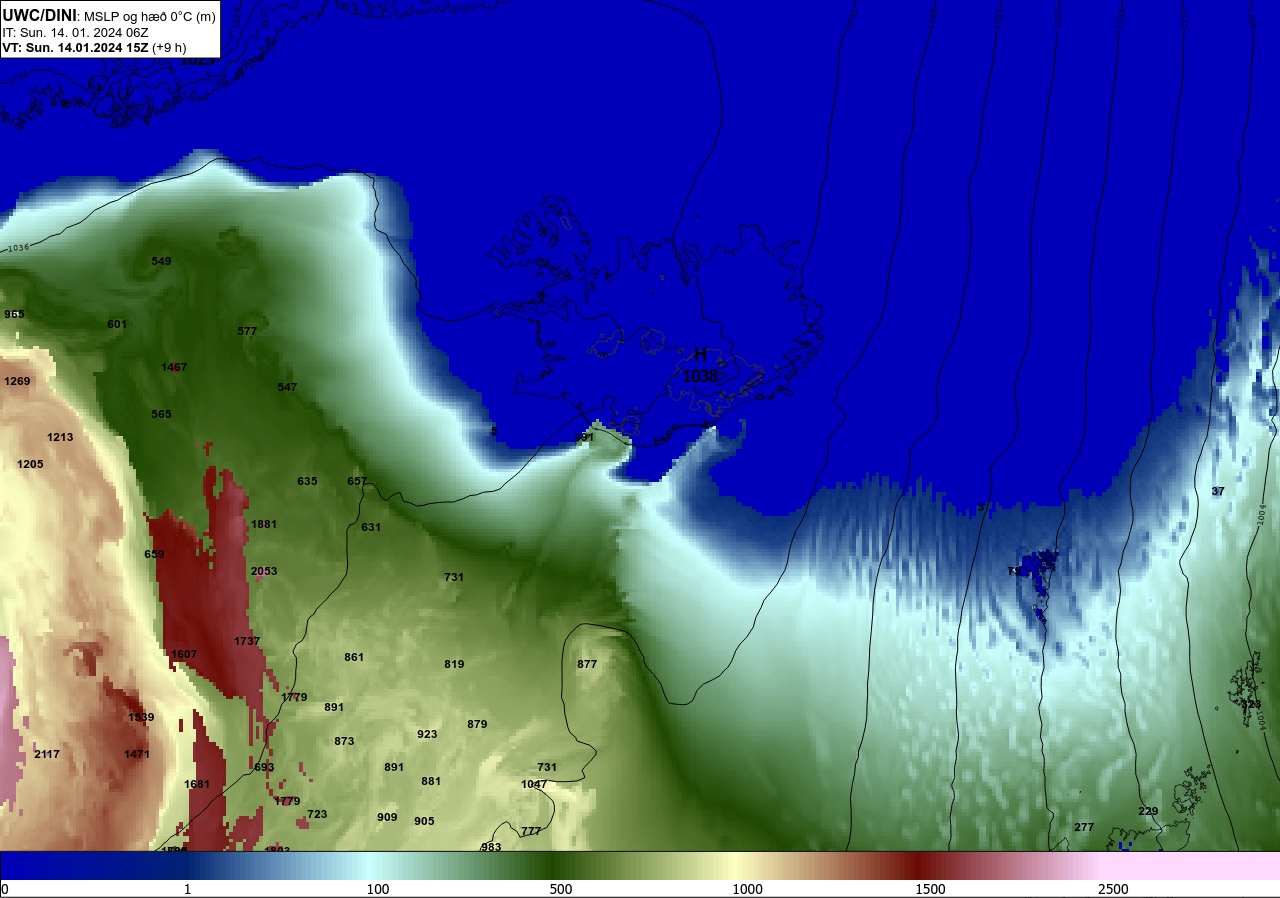This screenshot has height=898, width=1280.
Task: Click the 1607 height value
Action: click(184, 654)
